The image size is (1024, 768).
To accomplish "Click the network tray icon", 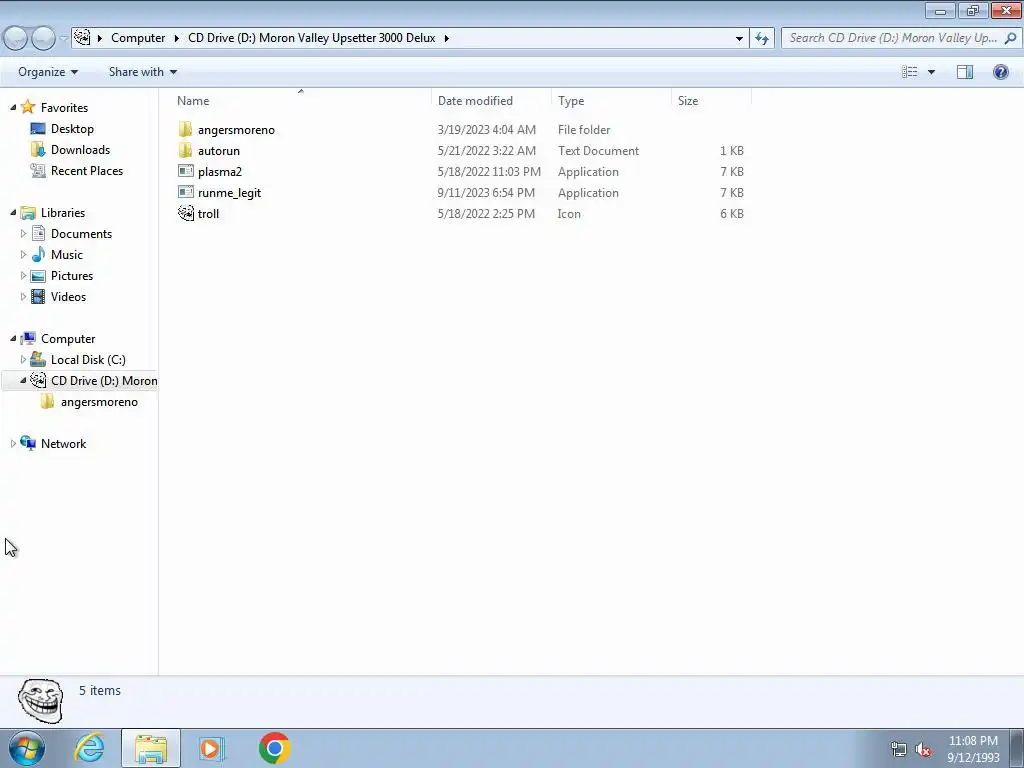I will [899, 749].
